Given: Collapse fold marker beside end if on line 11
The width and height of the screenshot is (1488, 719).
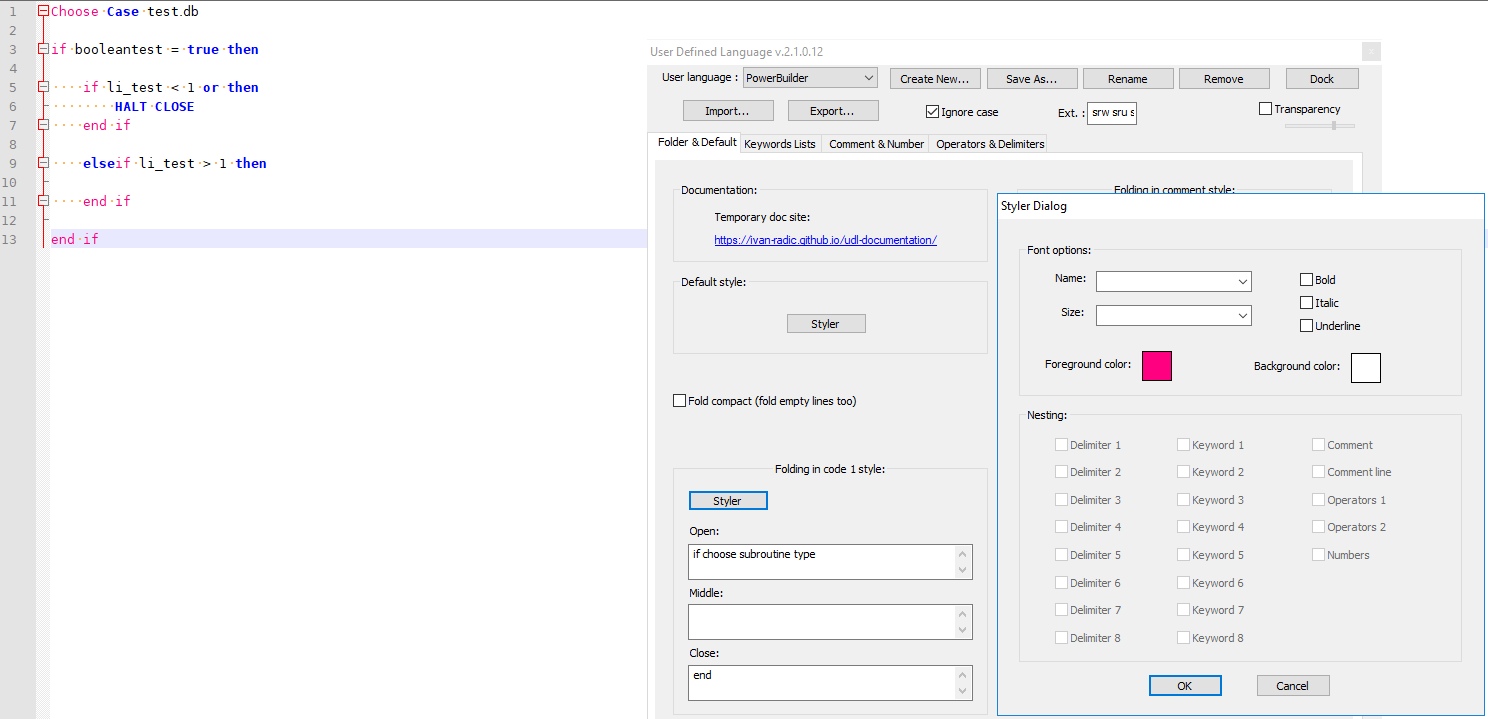Looking at the screenshot, I should click(x=44, y=201).
